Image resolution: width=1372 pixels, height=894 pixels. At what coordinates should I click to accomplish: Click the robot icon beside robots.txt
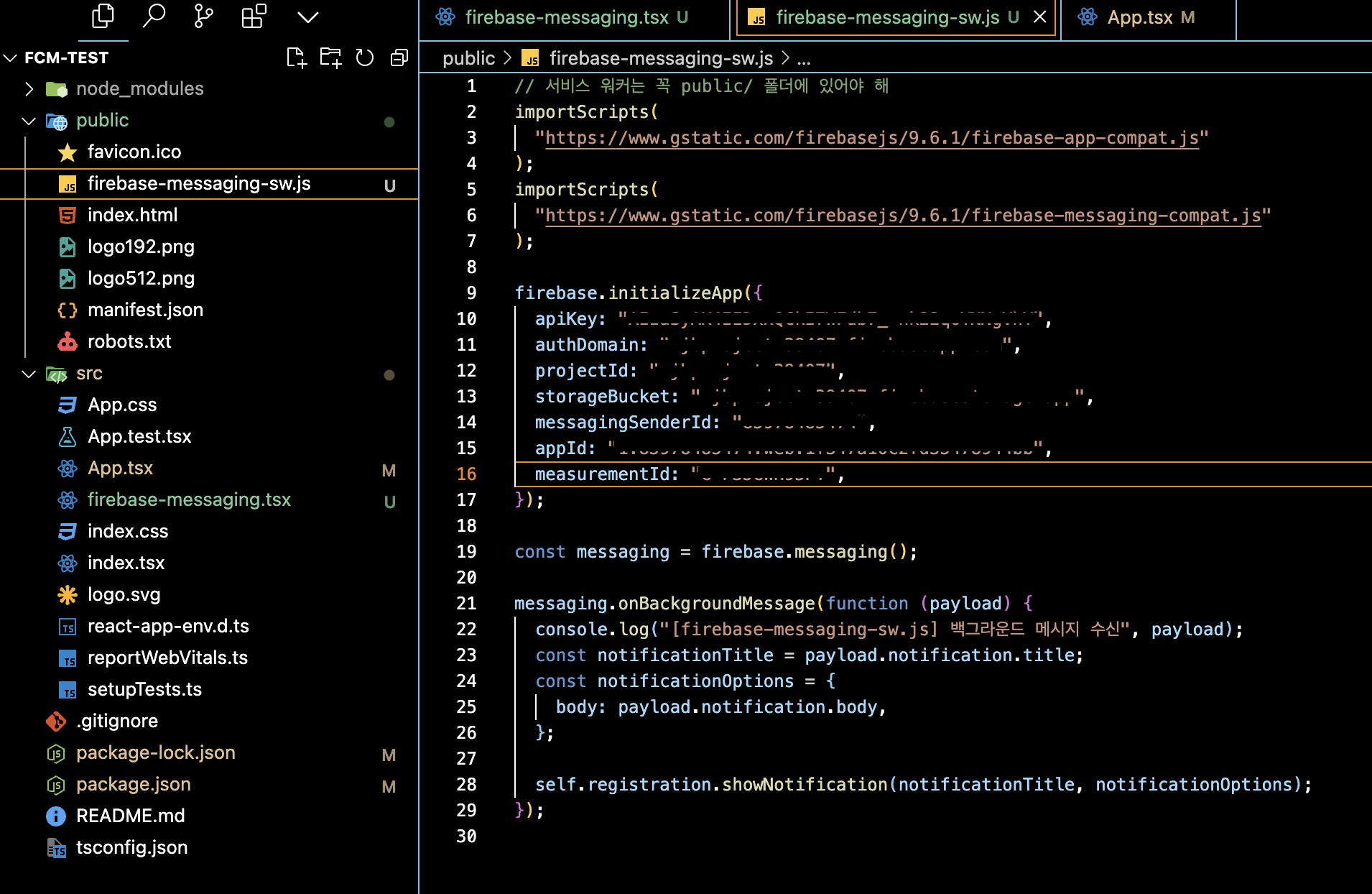pos(68,341)
